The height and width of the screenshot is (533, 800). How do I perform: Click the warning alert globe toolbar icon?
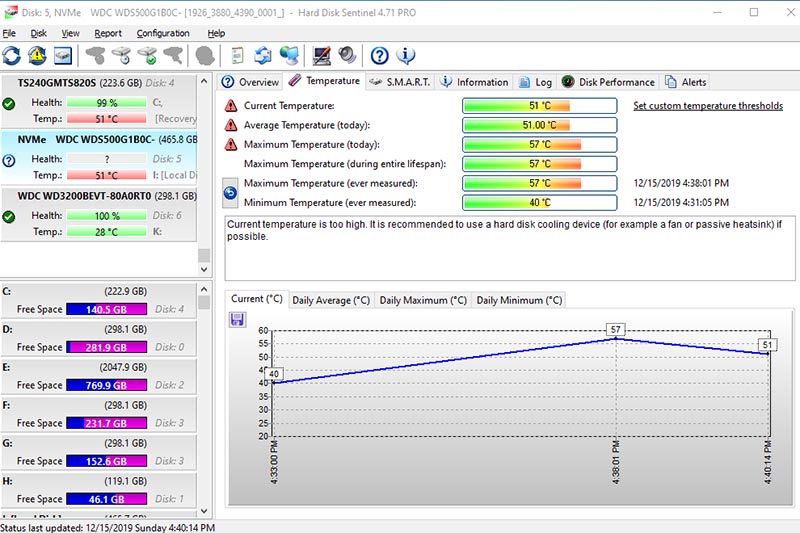[x=37, y=55]
